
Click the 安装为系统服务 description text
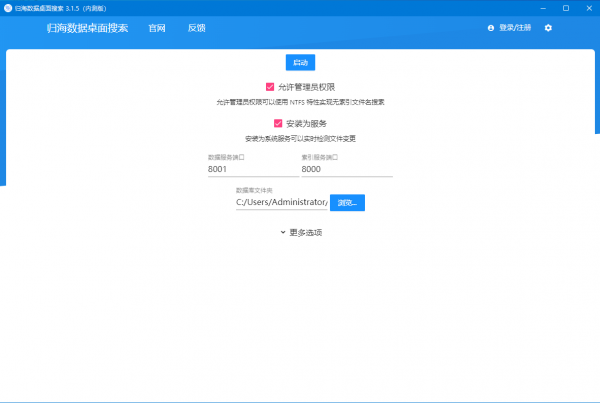click(300, 139)
